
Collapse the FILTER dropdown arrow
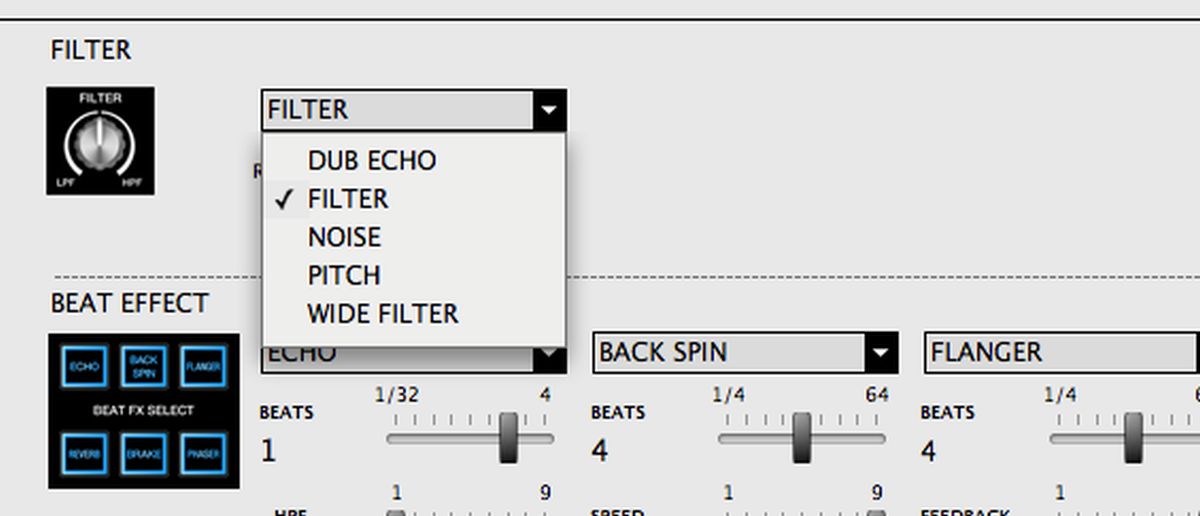tap(549, 110)
